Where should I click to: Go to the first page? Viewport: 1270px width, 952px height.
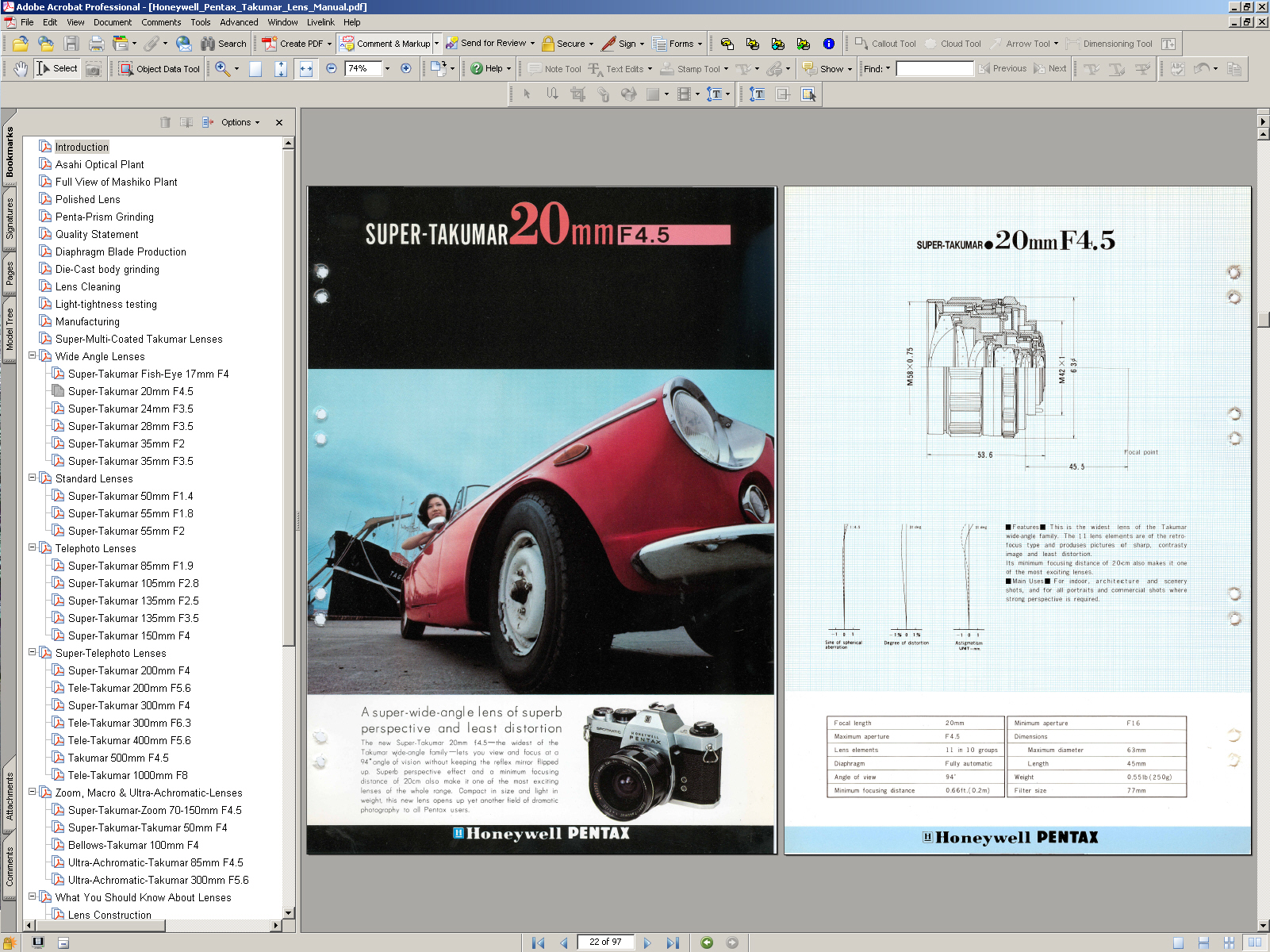539,942
